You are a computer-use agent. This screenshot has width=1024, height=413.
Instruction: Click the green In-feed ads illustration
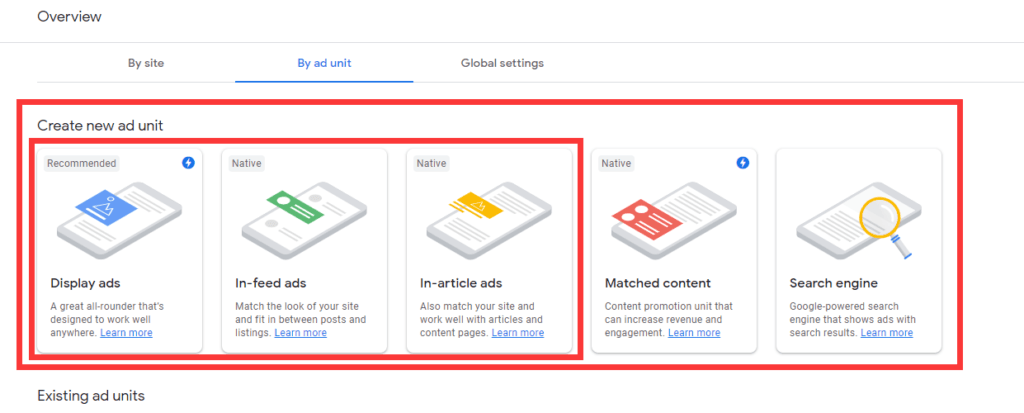click(x=304, y=219)
